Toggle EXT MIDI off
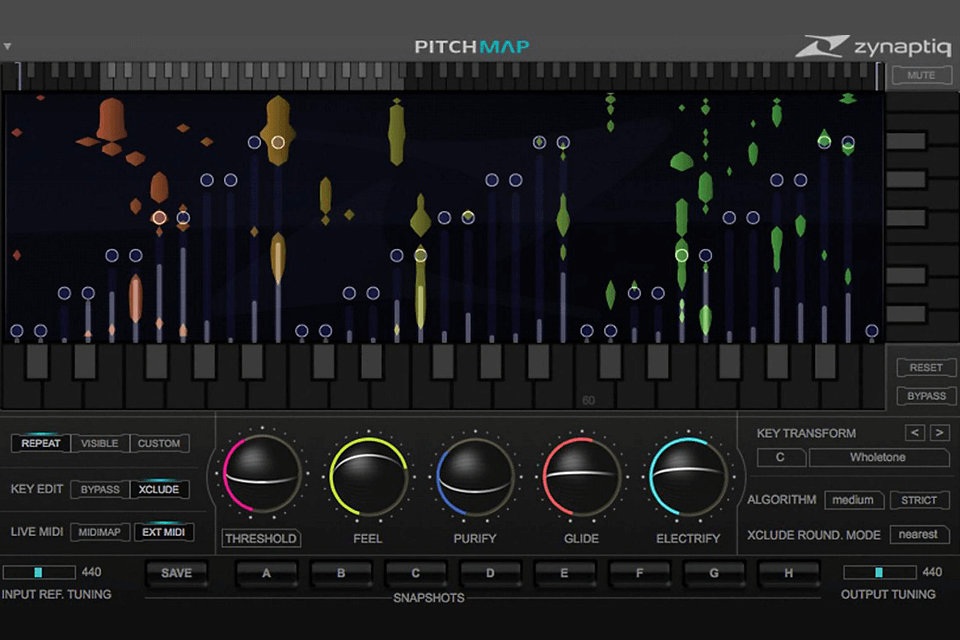Viewport: 960px width, 640px height. coord(162,532)
